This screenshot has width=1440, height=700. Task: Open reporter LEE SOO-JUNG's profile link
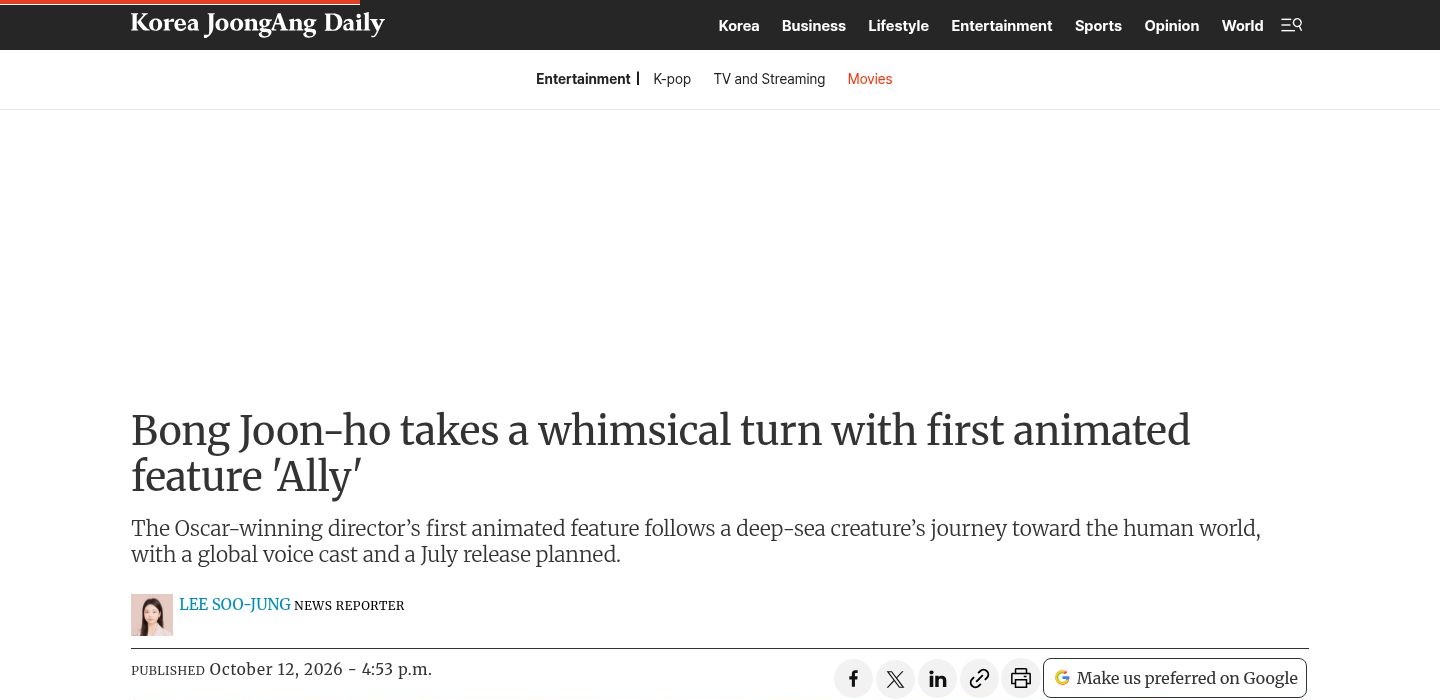pyautogui.click(x=234, y=605)
